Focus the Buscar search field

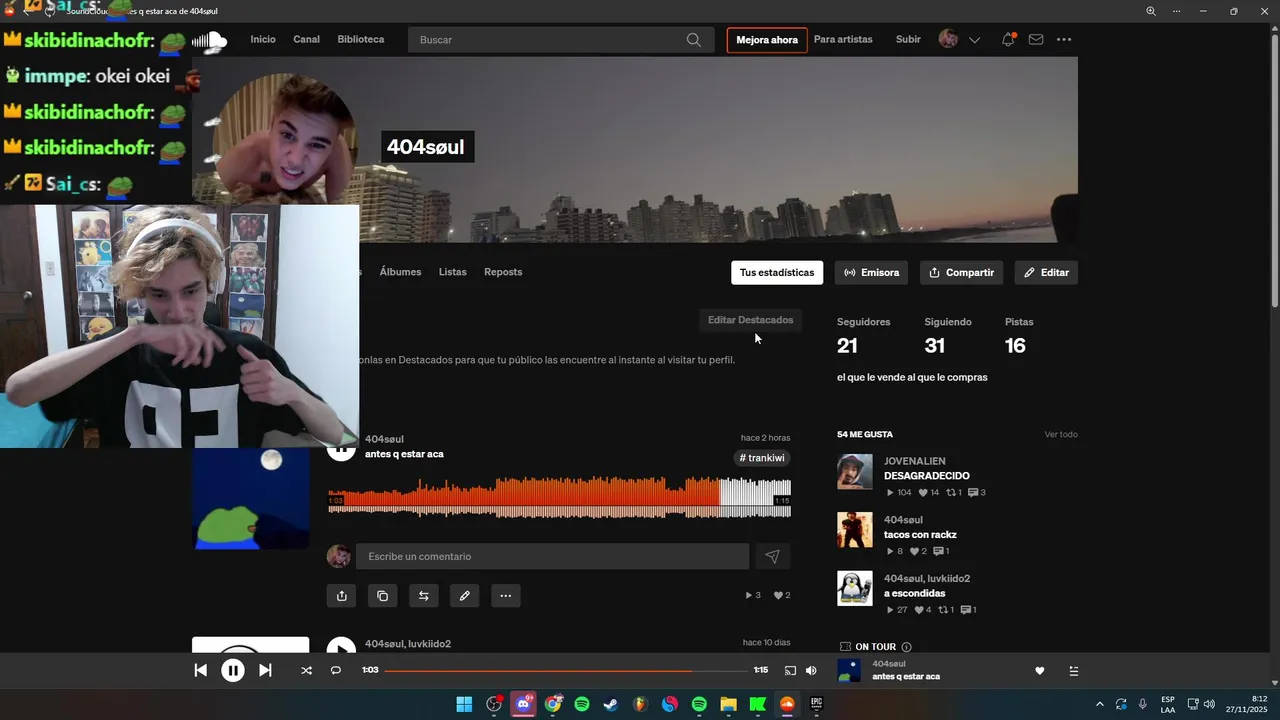560,40
